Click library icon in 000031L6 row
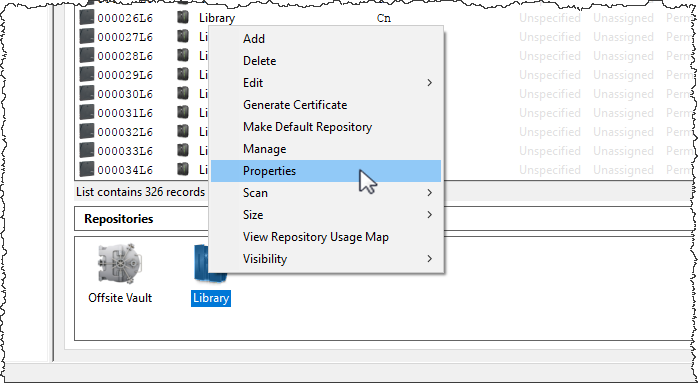The image size is (698, 383). 183,113
